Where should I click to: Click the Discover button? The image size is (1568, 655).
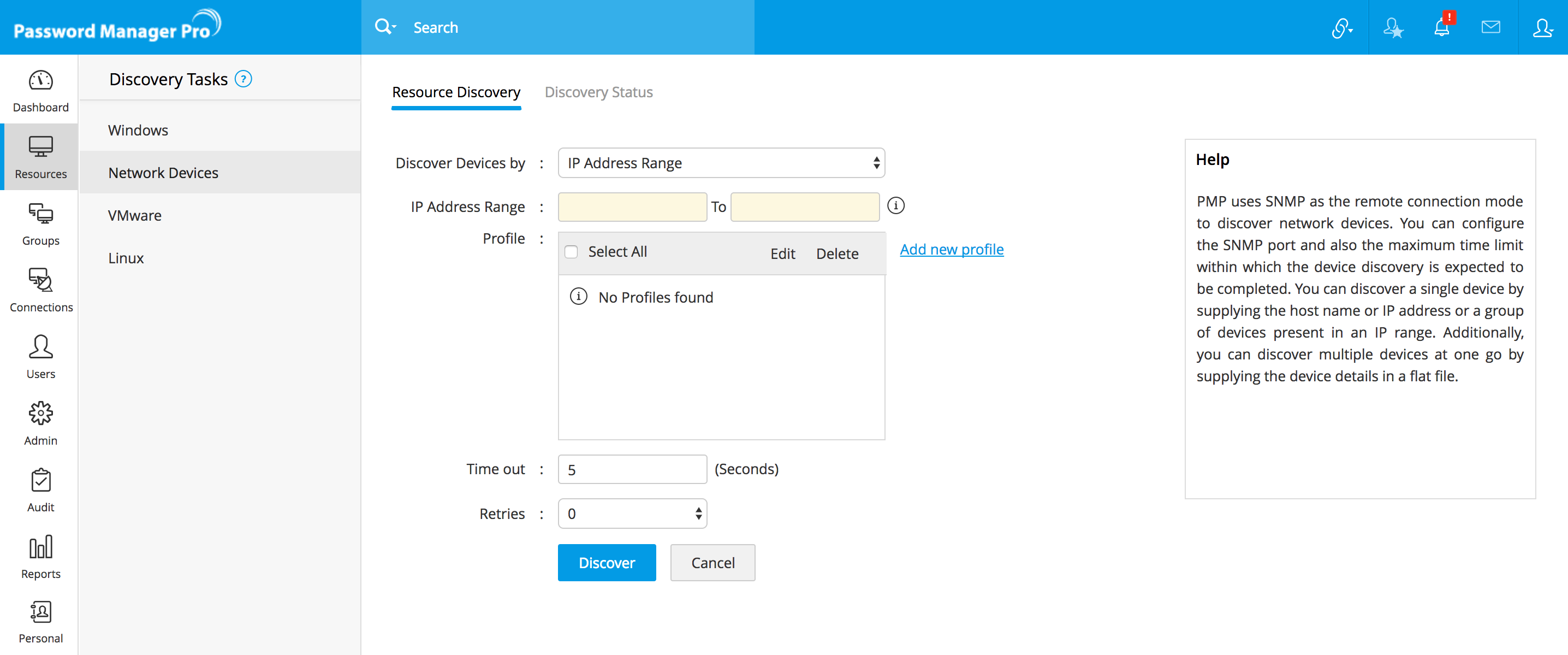[x=606, y=562]
